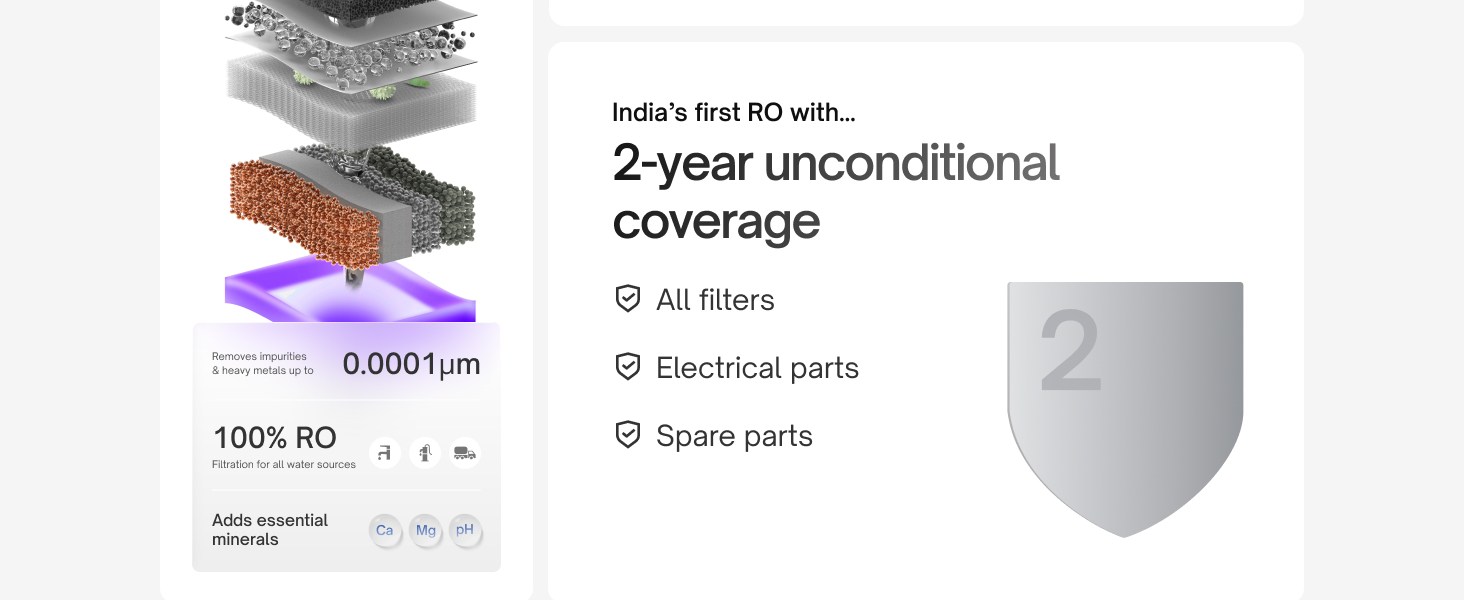Click the large silver 2-year shield badge

pyautogui.click(x=1125, y=405)
